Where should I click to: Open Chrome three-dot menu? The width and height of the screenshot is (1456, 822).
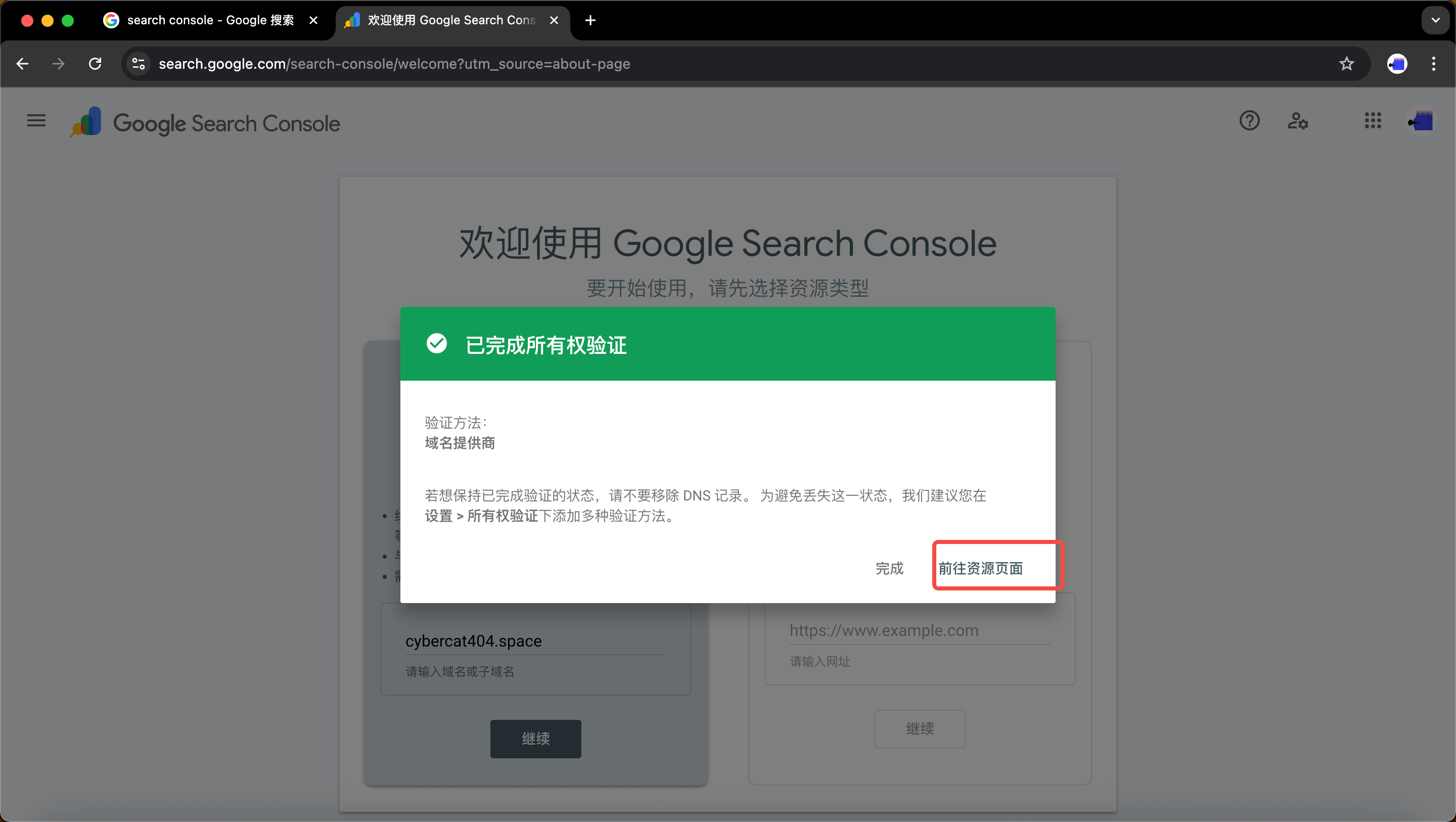point(1434,64)
